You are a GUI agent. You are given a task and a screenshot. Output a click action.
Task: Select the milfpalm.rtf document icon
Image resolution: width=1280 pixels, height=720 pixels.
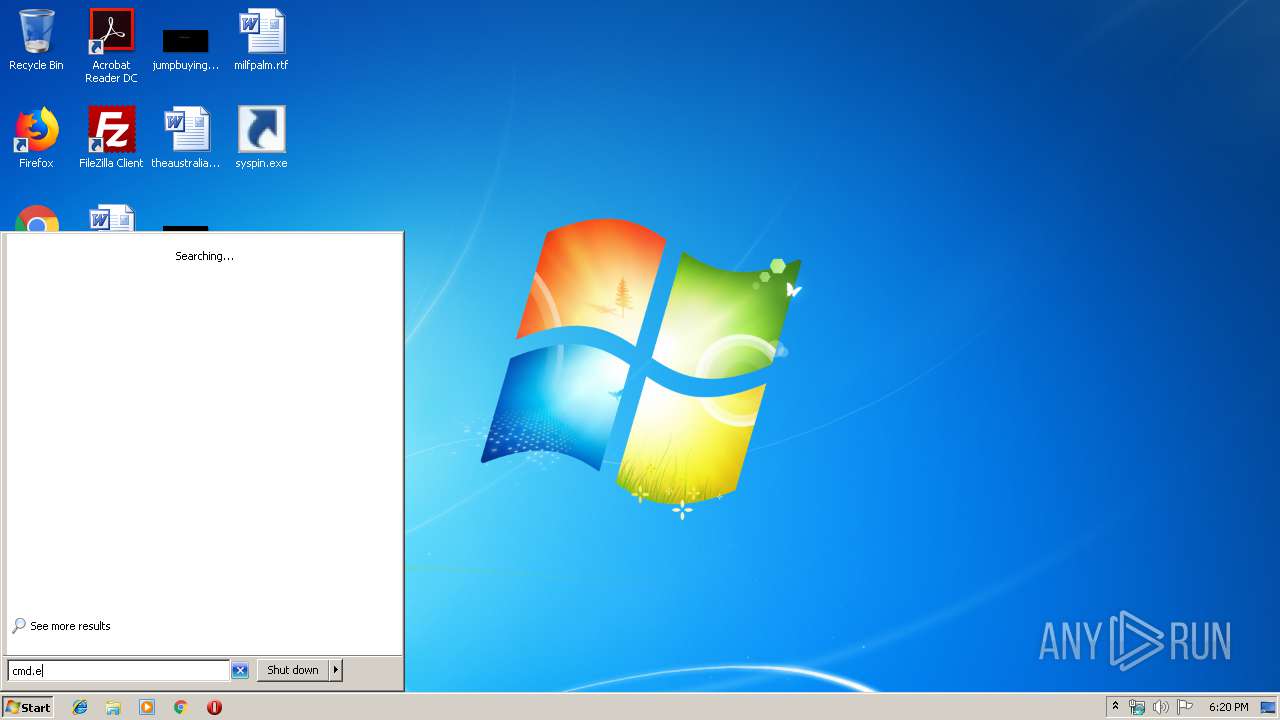[x=261, y=40]
